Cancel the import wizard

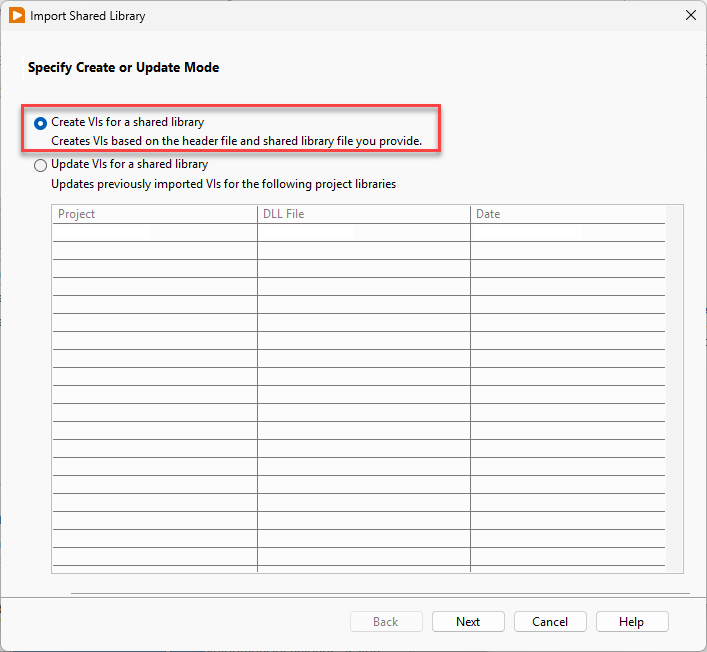[x=550, y=622]
